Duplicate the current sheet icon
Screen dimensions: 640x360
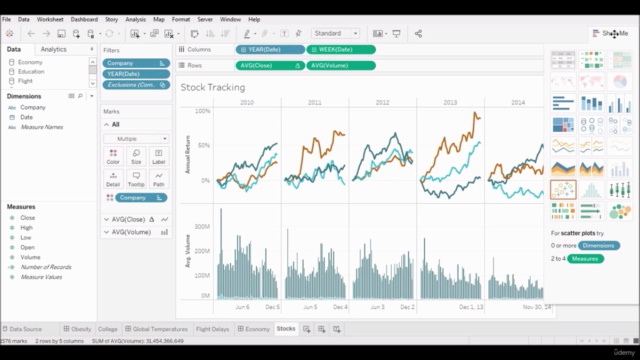point(154,34)
